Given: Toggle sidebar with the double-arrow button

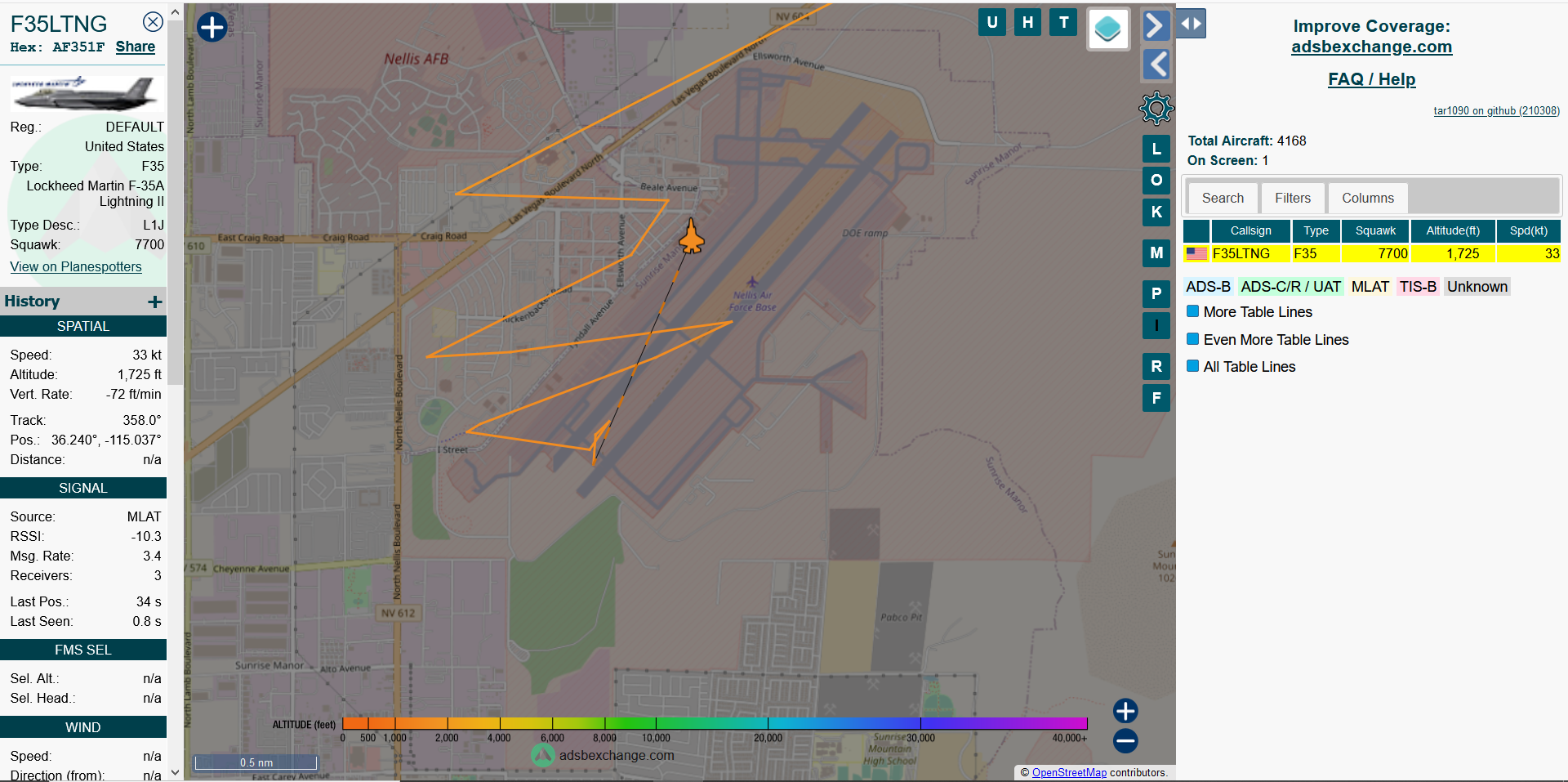Looking at the screenshot, I should click(x=1192, y=24).
